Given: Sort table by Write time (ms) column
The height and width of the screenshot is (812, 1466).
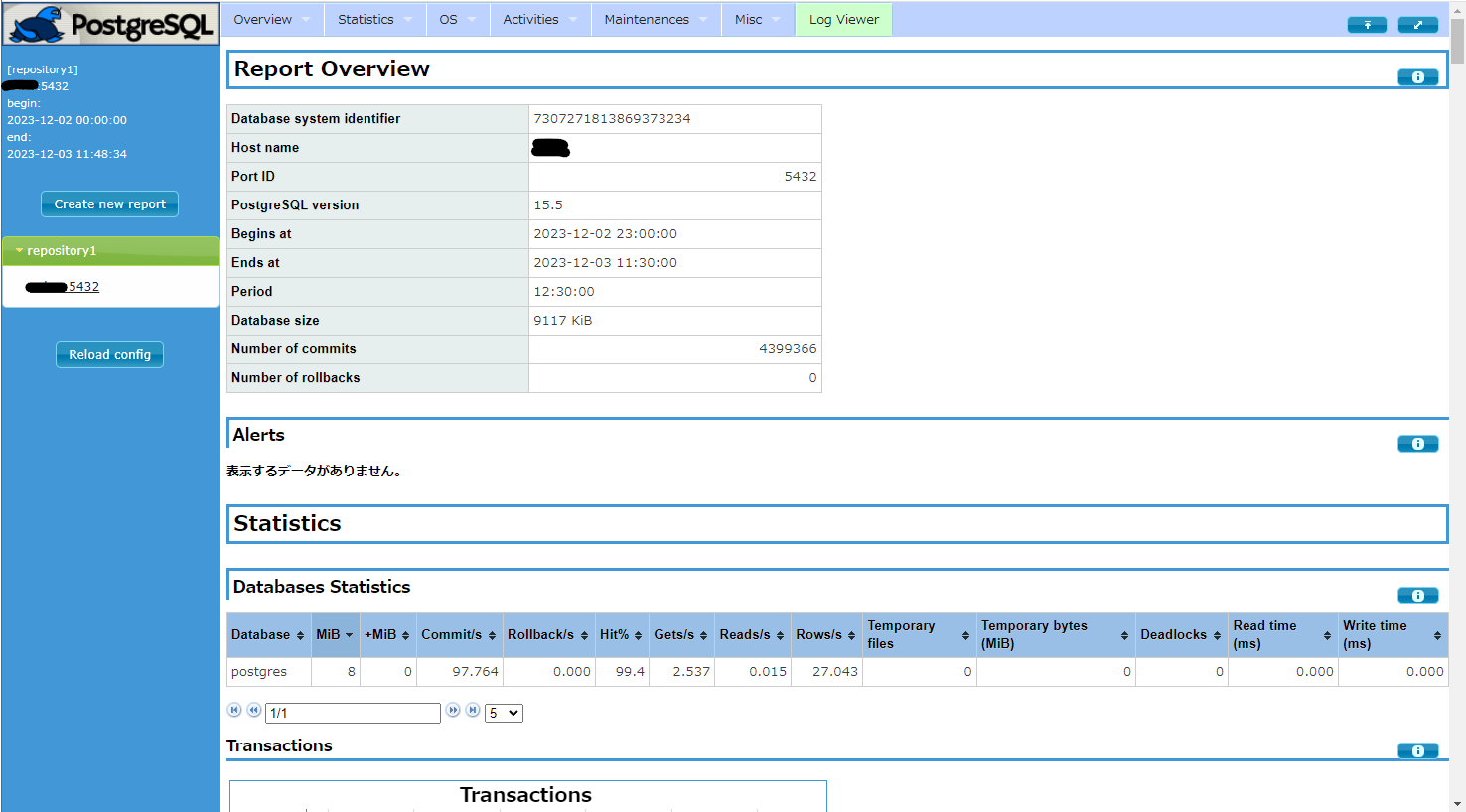Looking at the screenshot, I should (x=1393, y=635).
